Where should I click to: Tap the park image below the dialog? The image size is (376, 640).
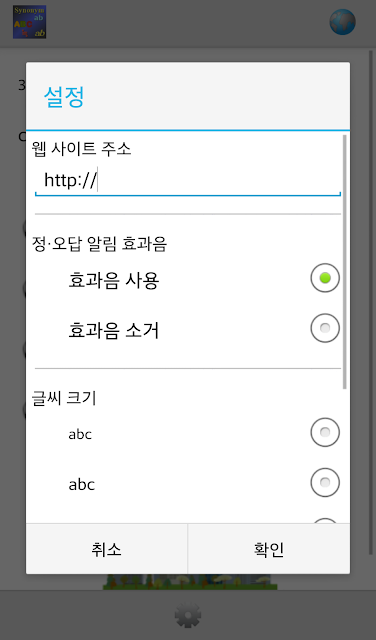(x=190, y=582)
